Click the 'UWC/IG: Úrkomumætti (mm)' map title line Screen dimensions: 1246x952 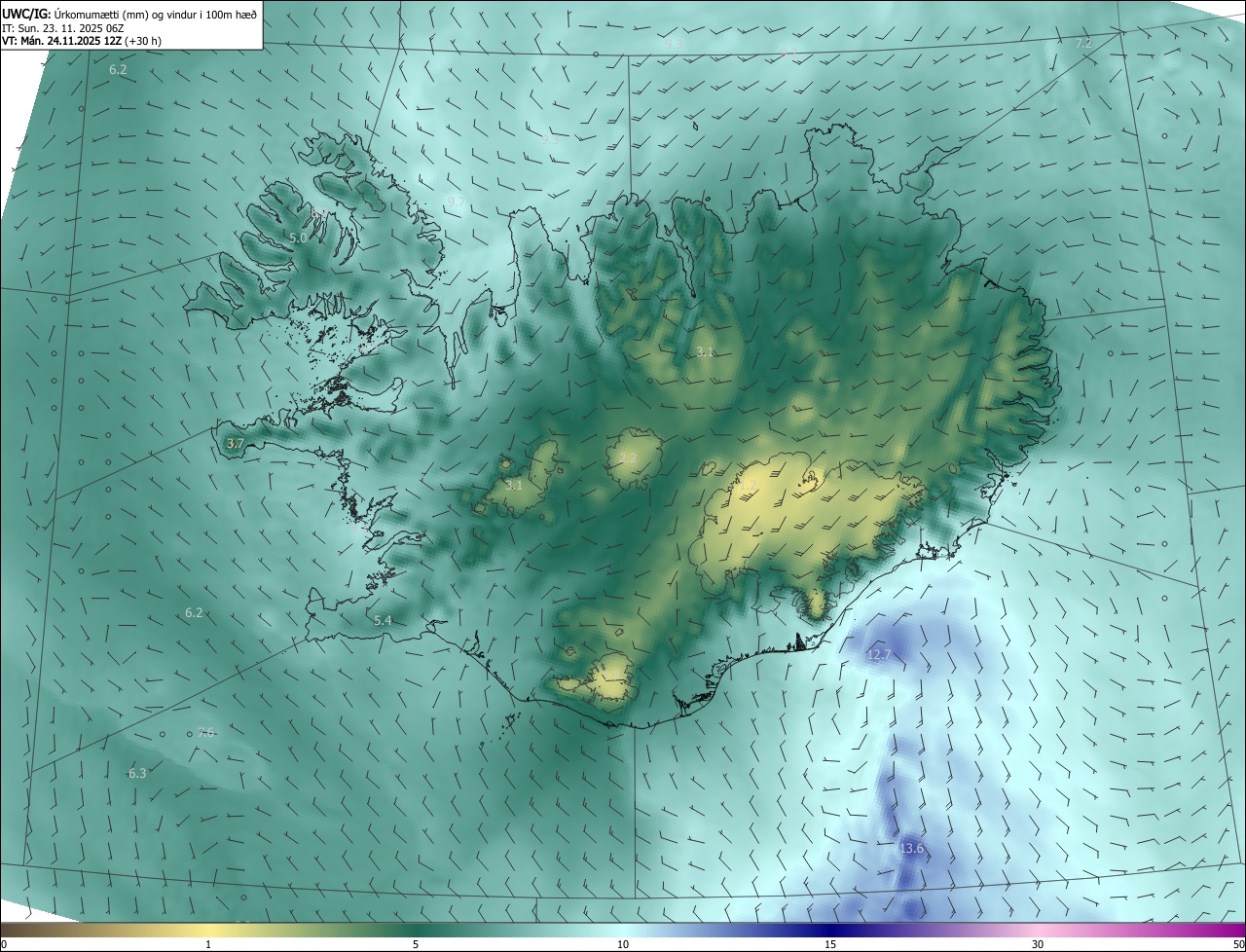coord(129,13)
